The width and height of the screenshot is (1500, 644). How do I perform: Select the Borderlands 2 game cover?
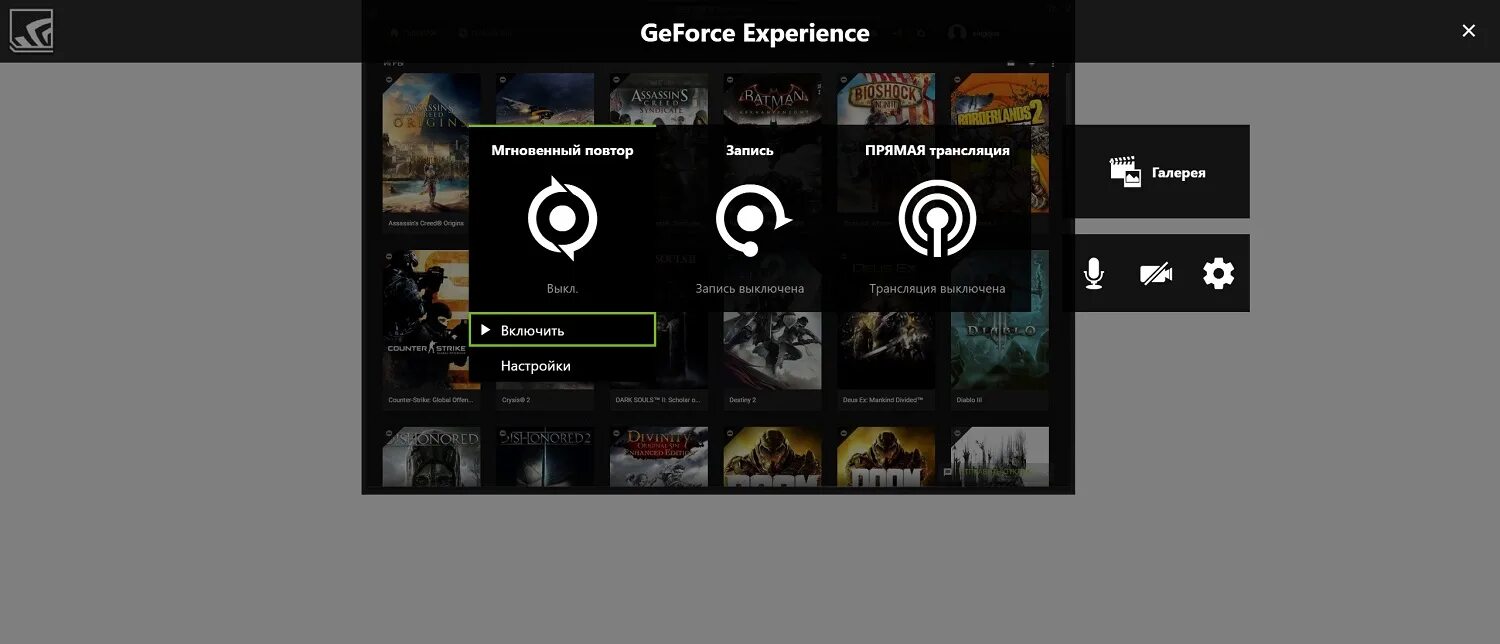pyautogui.click(x=1000, y=142)
